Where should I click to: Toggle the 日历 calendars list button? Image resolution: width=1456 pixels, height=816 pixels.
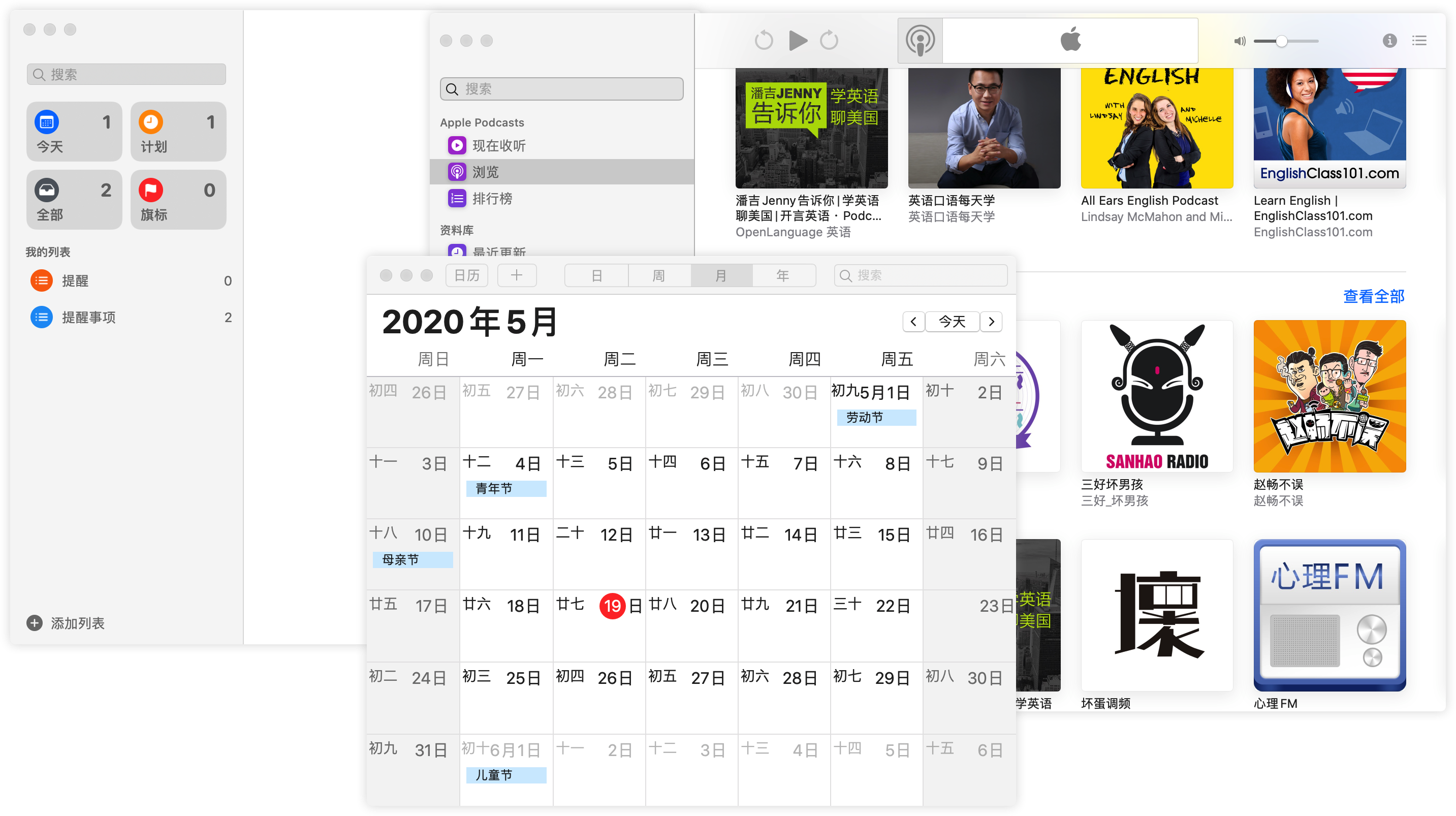click(x=467, y=275)
